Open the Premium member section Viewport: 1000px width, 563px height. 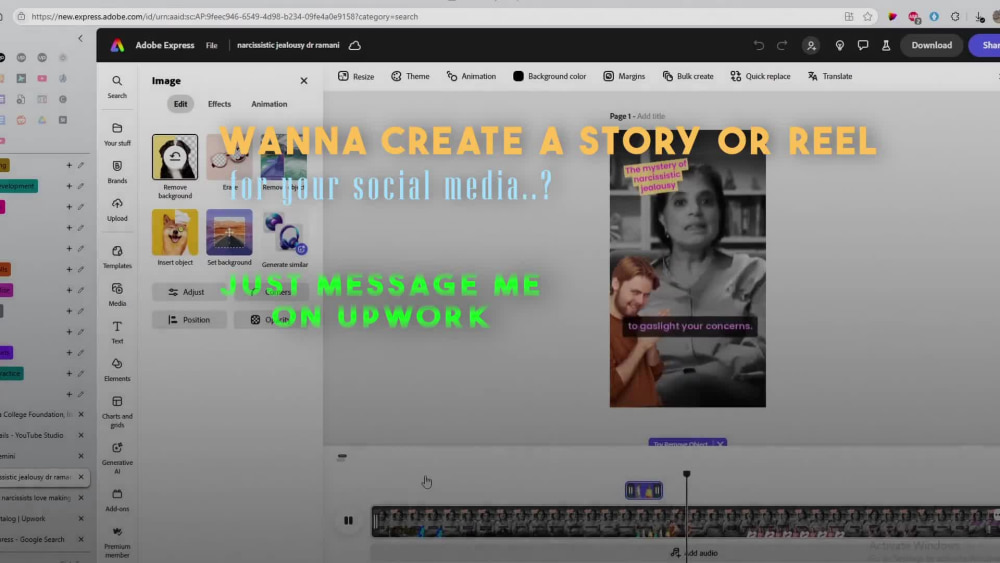tap(117, 543)
